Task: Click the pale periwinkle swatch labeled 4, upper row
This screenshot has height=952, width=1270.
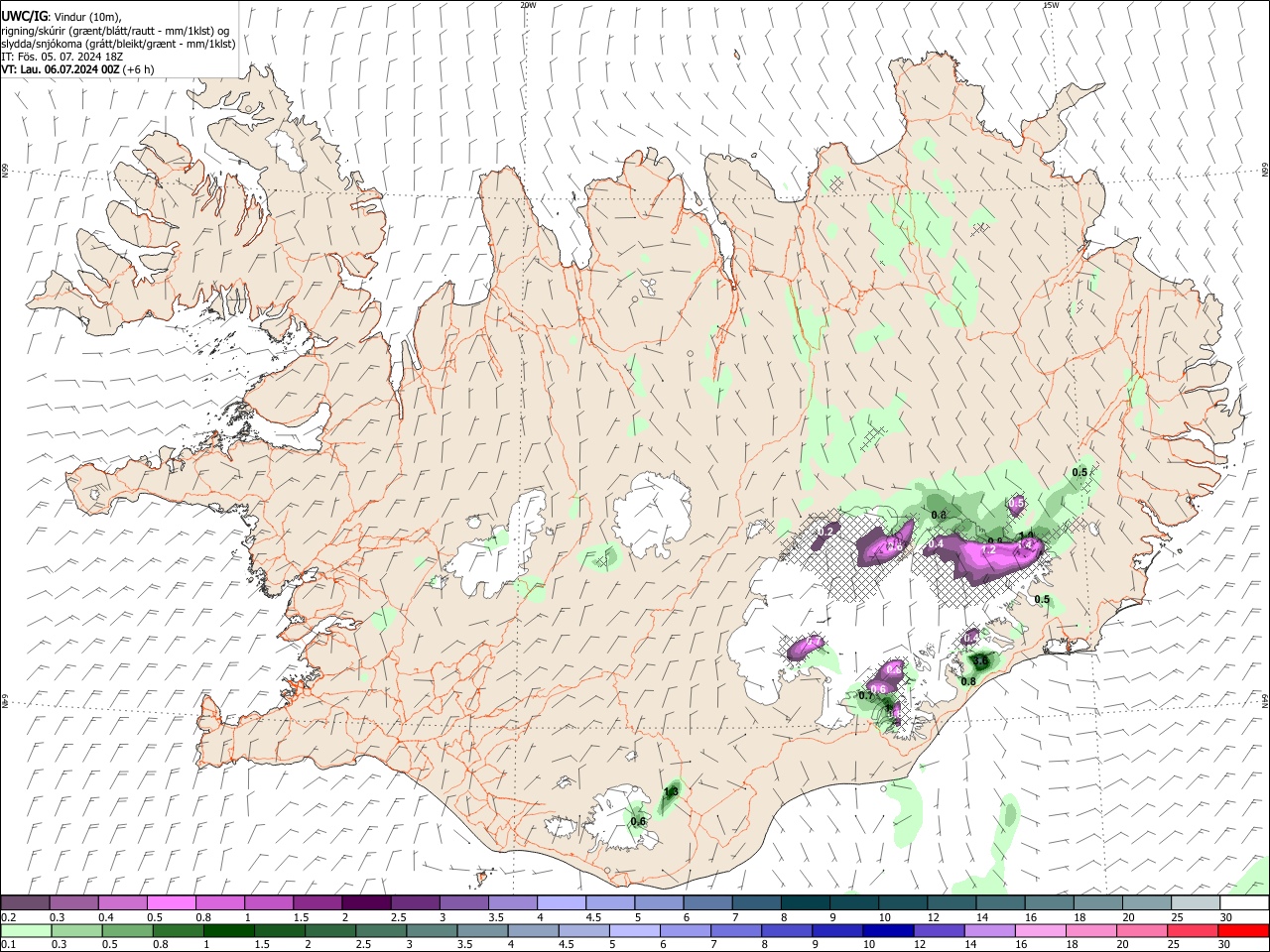Action: click(562, 902)
